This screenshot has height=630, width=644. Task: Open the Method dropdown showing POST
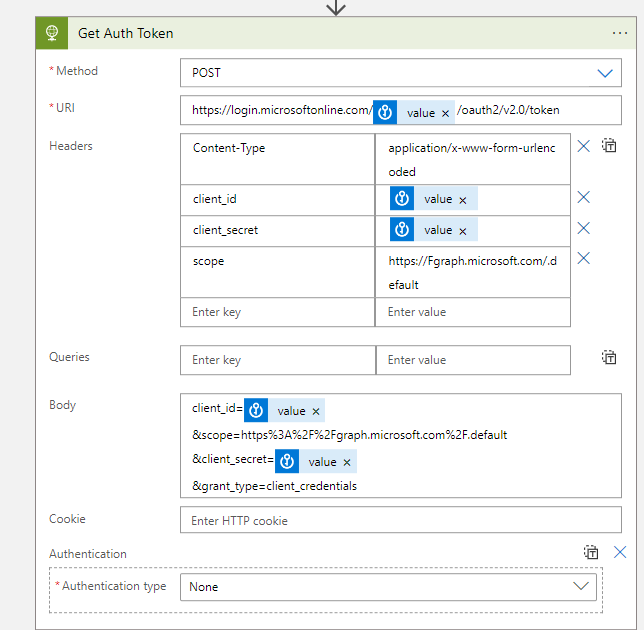coord(400,73)
